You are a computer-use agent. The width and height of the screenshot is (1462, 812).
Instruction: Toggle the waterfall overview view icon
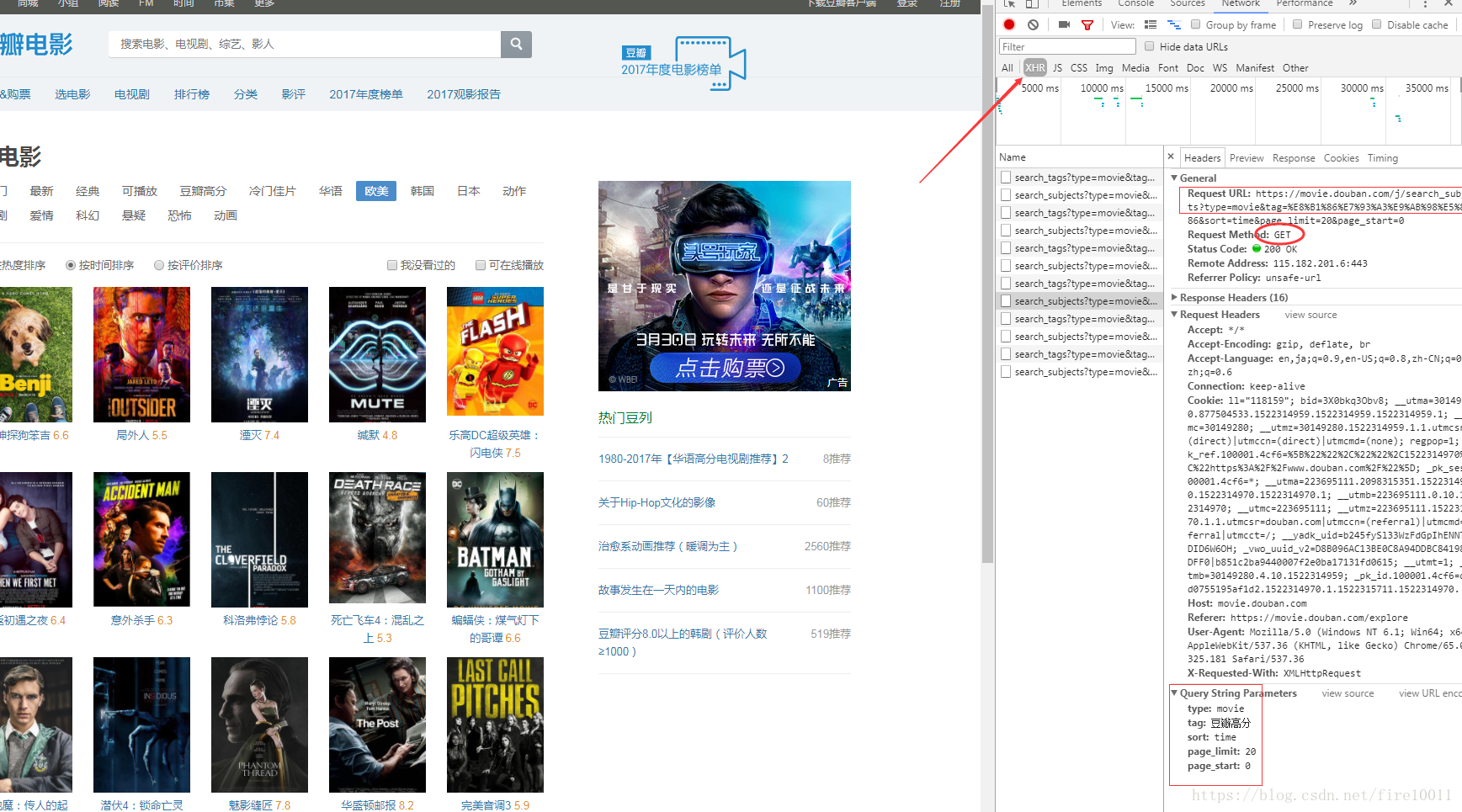coord(1174,24)
